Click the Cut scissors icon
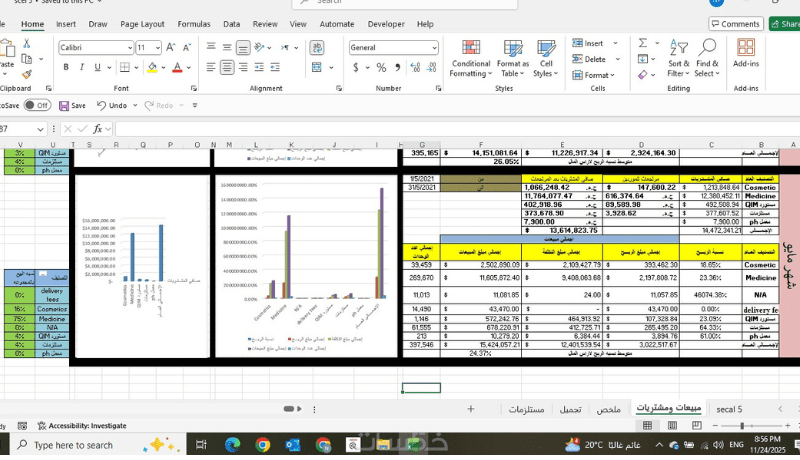The height and width of the screenshot is (460, 800). coord(27,44)
